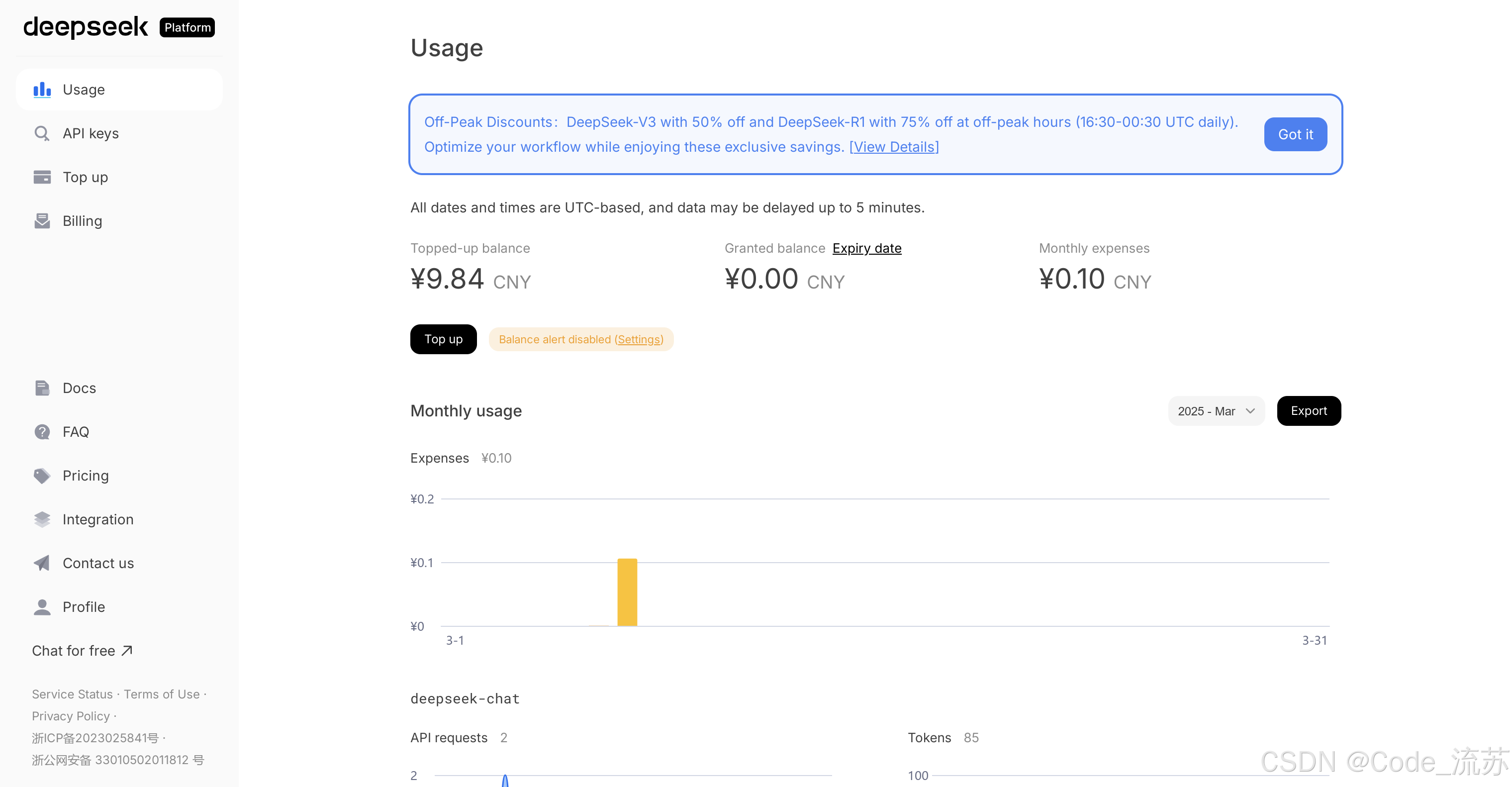Screen dimensions: 1512x787
Task: Click the API keys key icon
Action: 42,134
